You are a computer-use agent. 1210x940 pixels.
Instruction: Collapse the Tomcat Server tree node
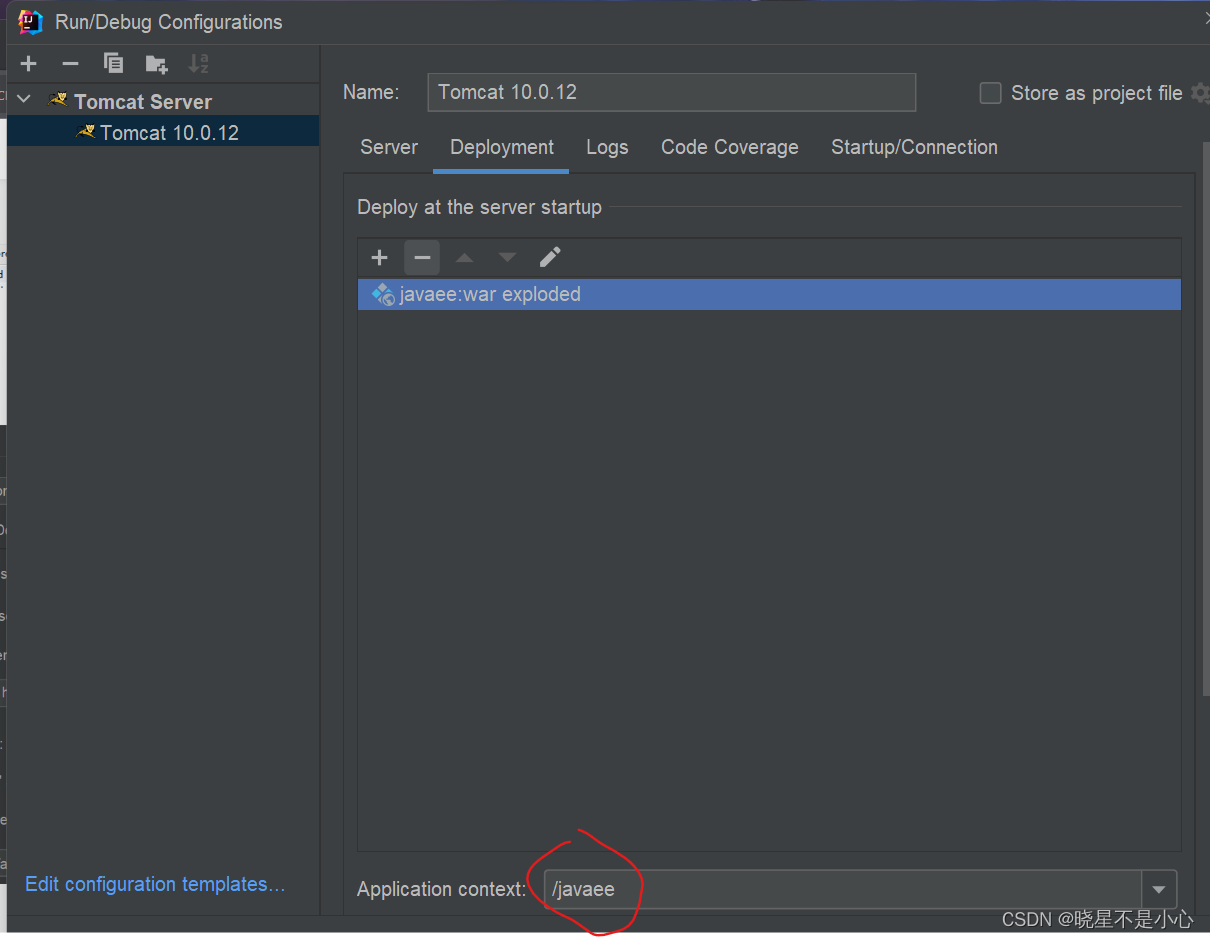tap(25, 101)
